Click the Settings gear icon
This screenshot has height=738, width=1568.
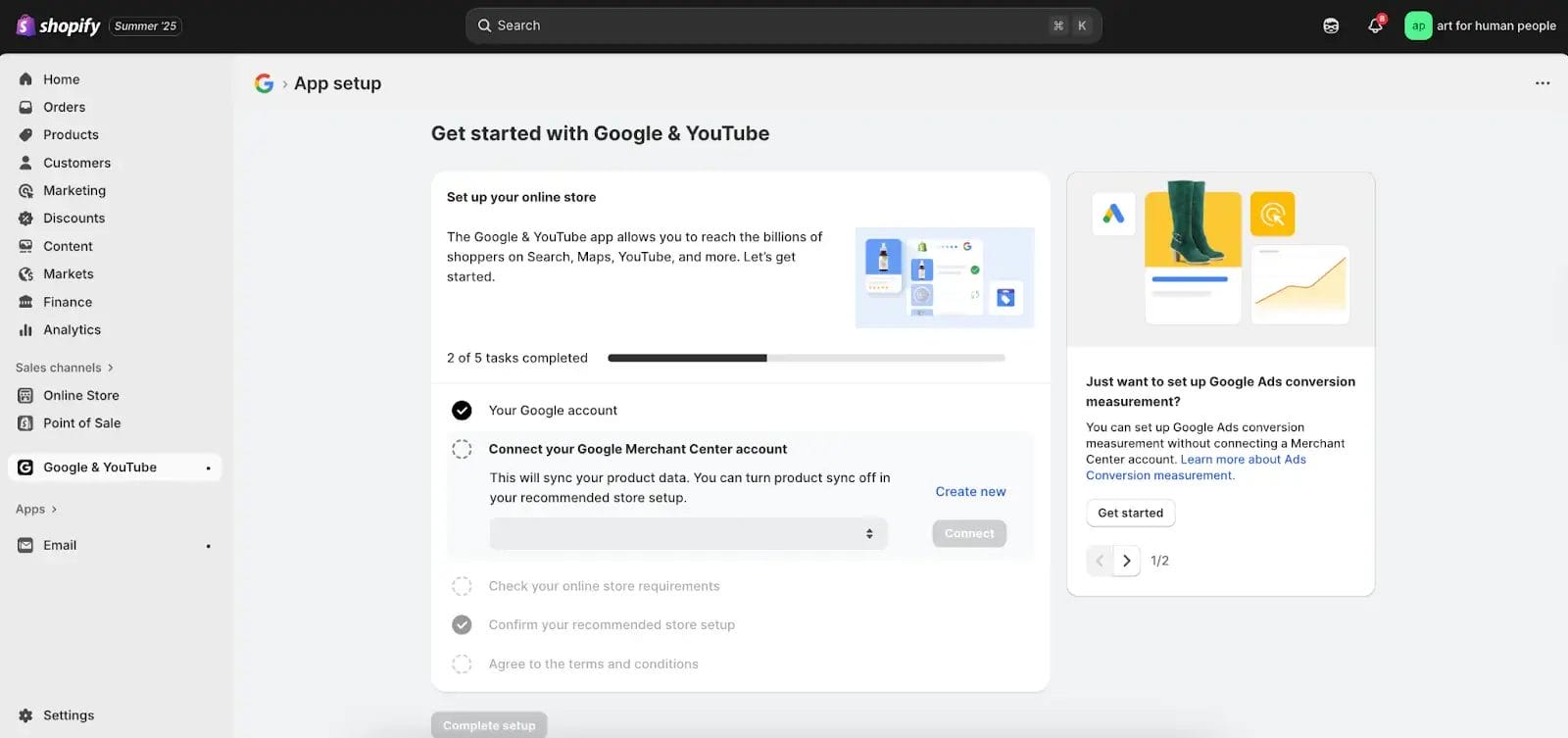pos(25,715)
